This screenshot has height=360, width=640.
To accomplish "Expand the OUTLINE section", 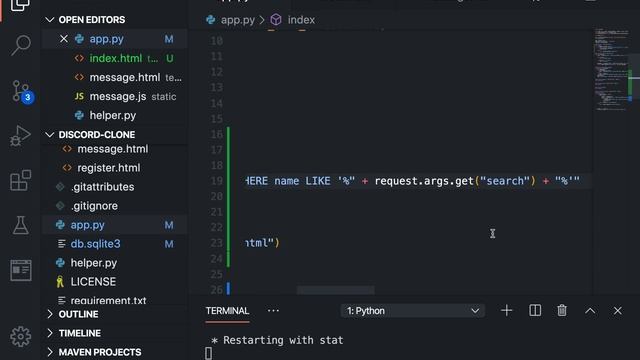I will point(78,314).
